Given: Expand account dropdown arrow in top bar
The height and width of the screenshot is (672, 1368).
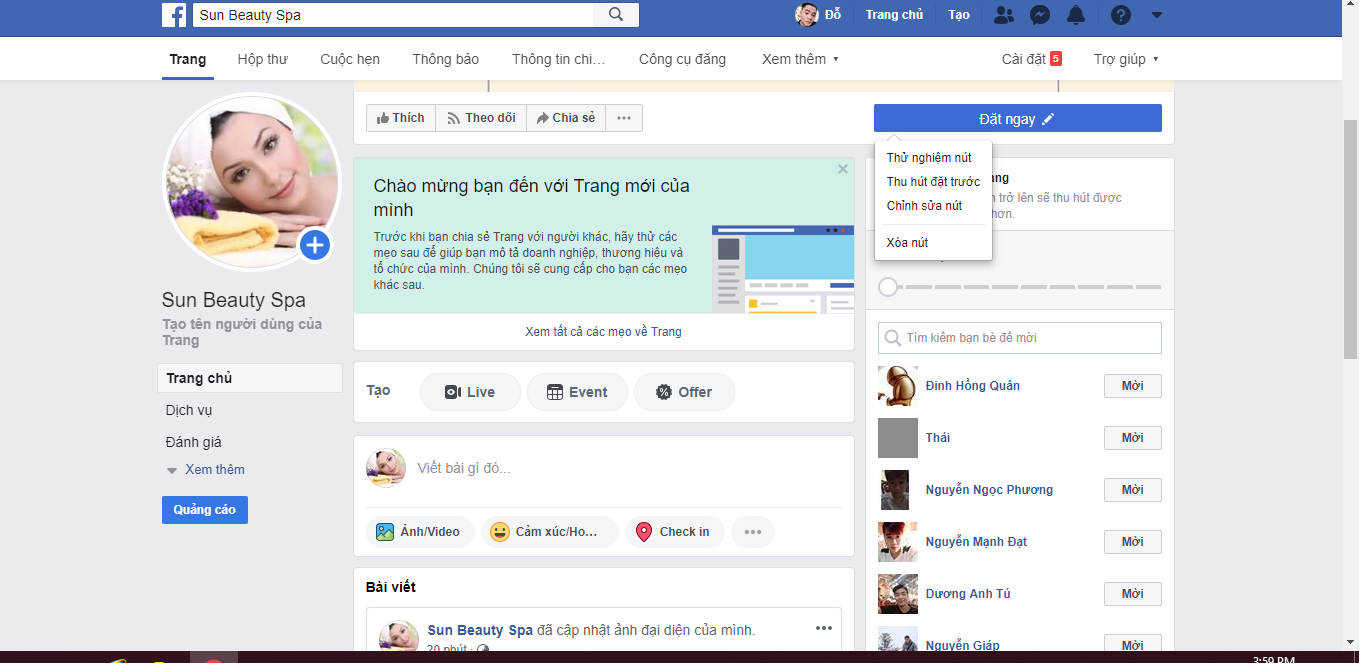Looking at the screenshot, I should point(1157,15).
